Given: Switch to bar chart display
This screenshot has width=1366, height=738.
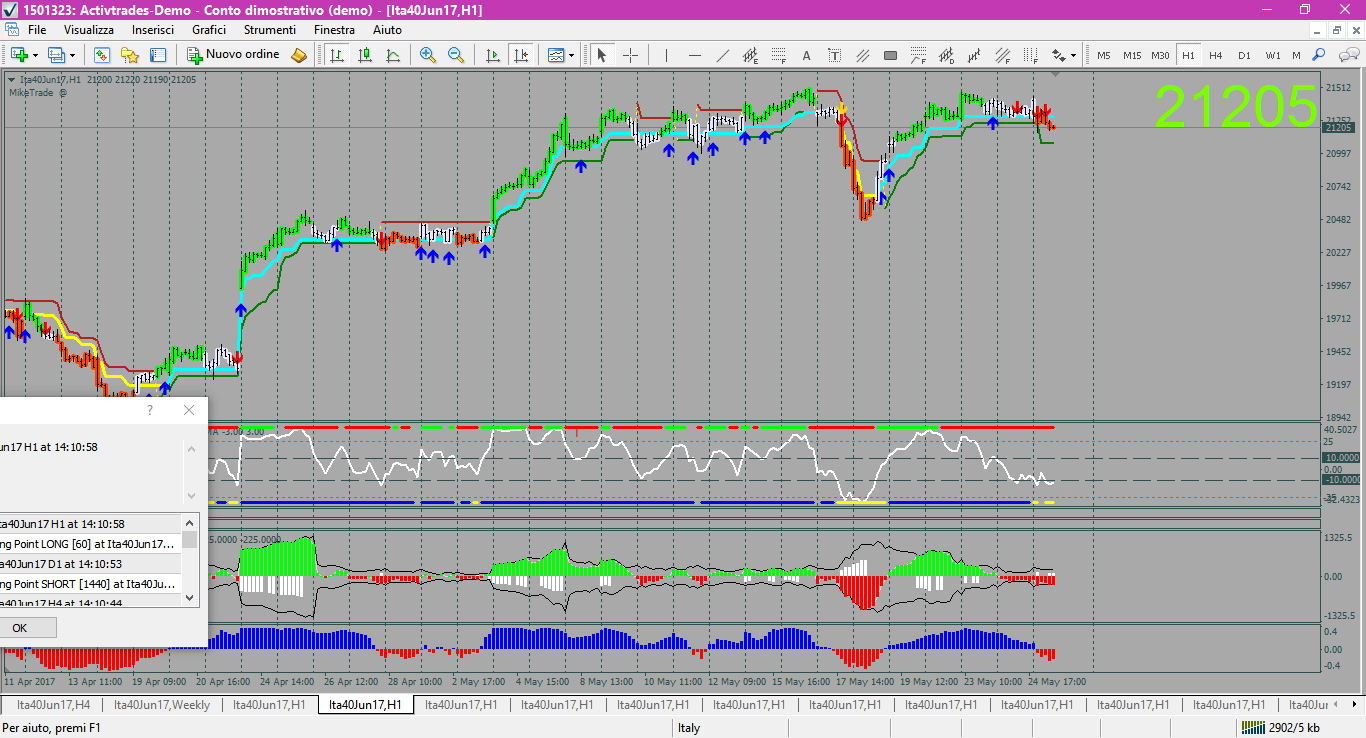Looking at the screenshot, I should click(337, 55).
